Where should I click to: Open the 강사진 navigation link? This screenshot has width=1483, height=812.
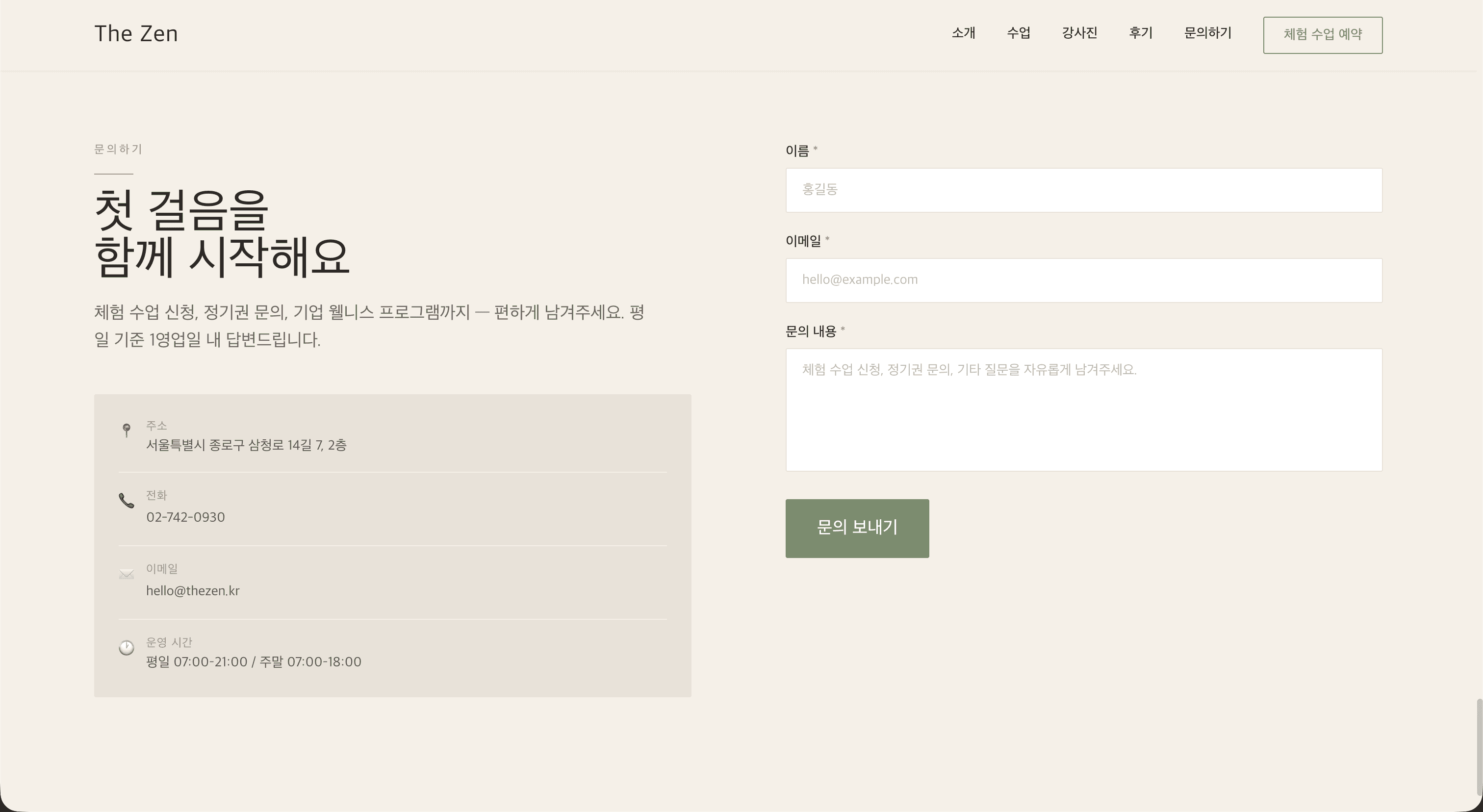(x=1079, y=33)
